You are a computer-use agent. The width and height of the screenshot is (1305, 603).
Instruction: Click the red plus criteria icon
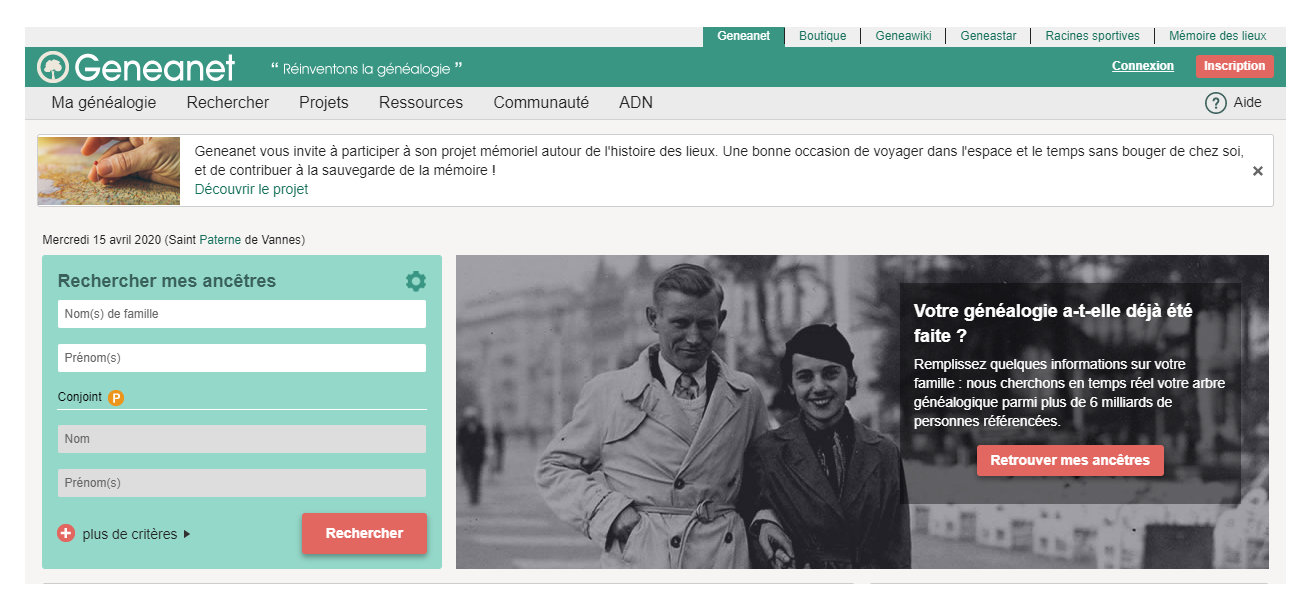(x=66, y=534)
